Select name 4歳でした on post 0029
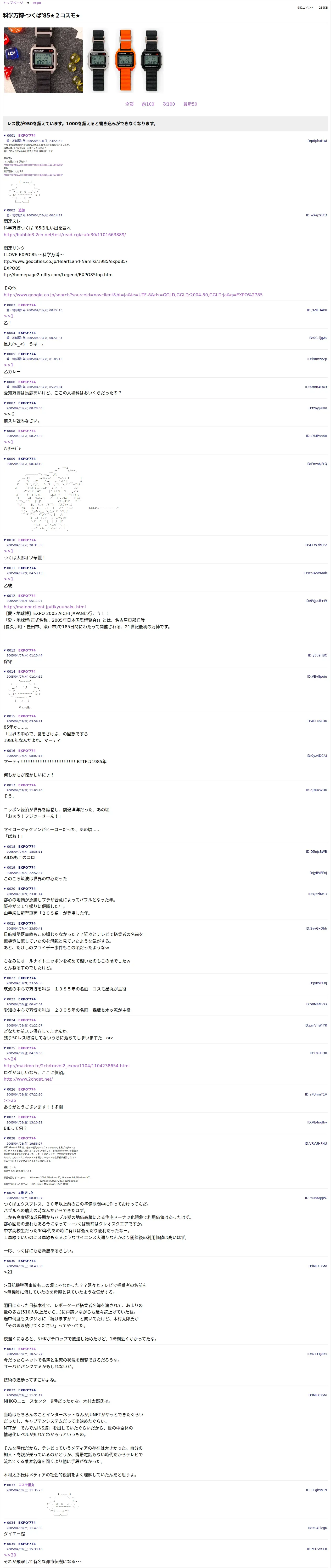 pos(26,1192)
